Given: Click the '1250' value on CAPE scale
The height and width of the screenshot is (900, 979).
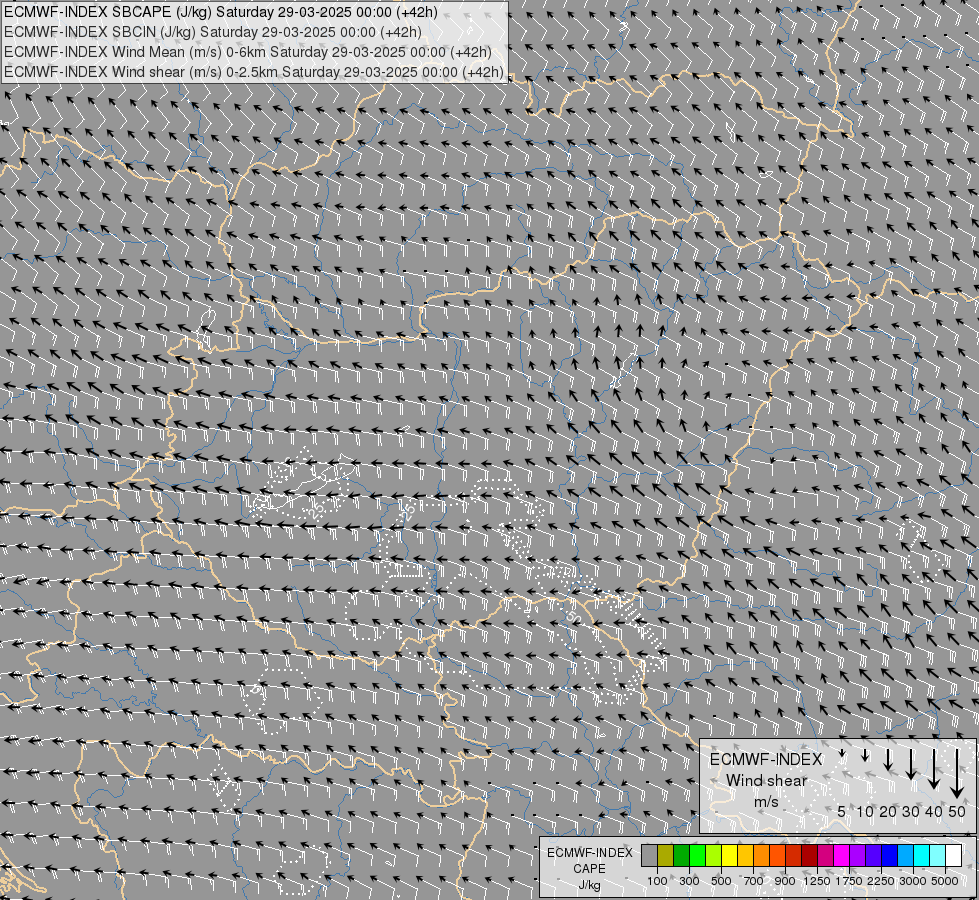Looking at the screenshot, I should (817, 881).
